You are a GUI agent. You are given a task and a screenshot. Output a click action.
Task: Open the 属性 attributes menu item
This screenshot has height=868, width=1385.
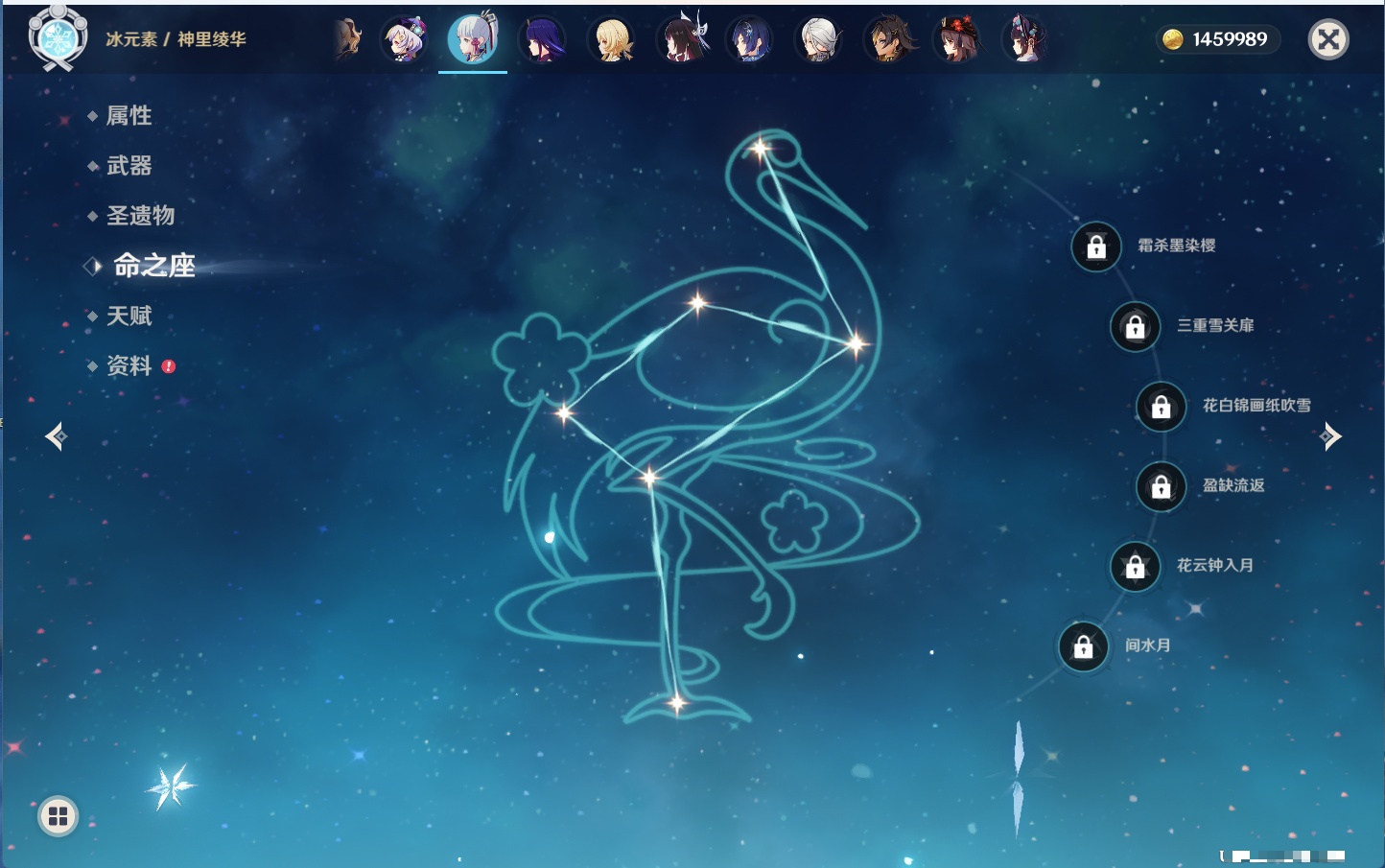click(129, 116)
